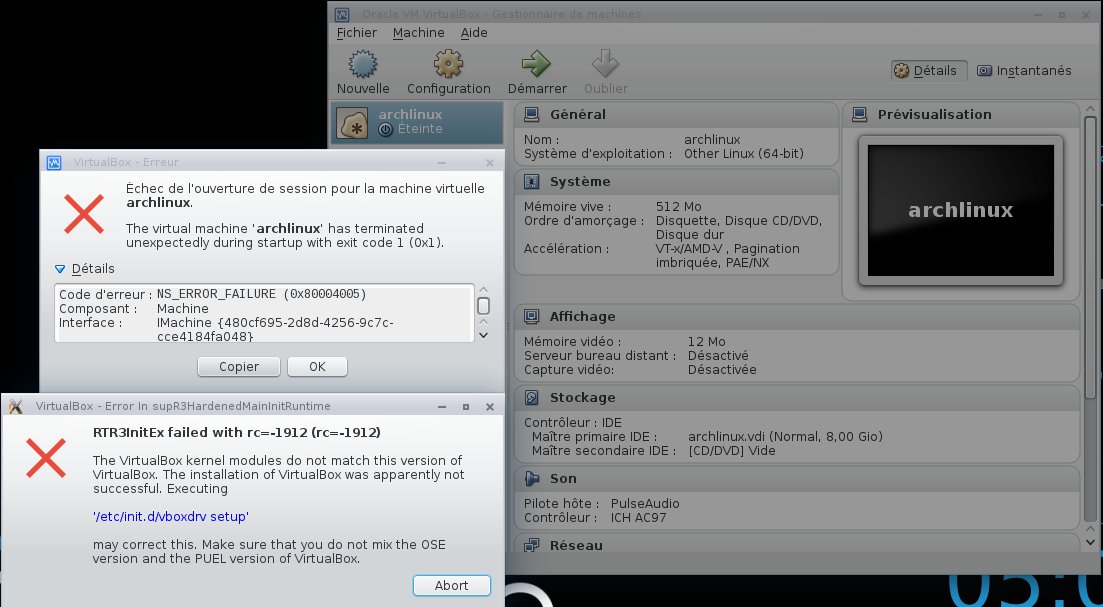Maximize the supR3HardenedMainInitRuntime error window

466,407
